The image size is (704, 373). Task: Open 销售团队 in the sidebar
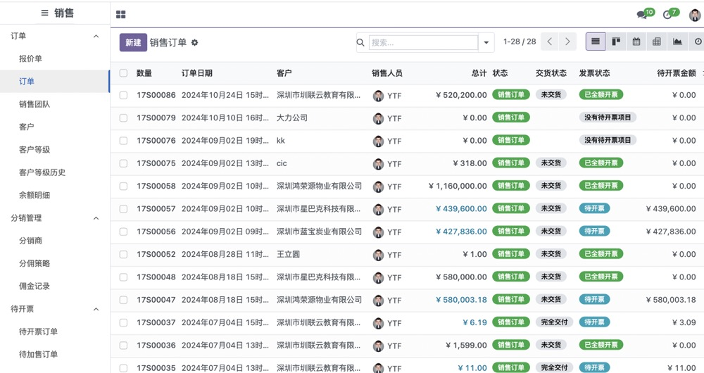point(35,104)
